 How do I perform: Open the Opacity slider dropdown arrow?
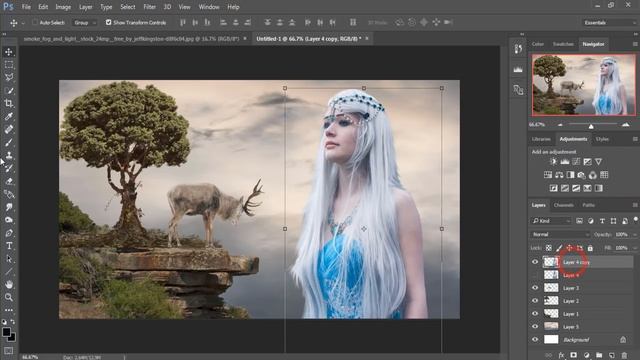(635, 235)
